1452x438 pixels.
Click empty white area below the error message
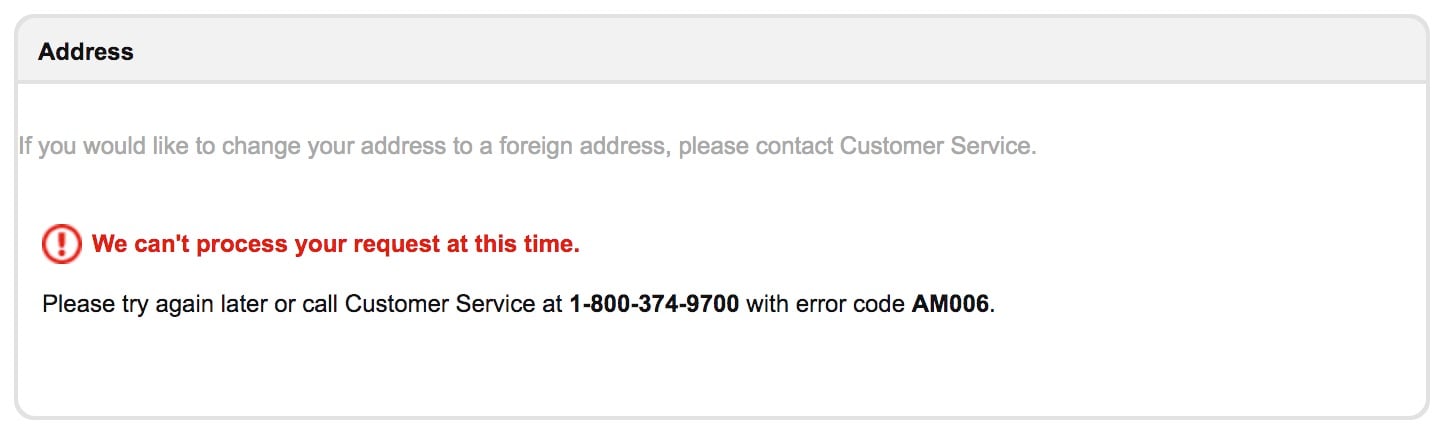tap(721, 365)
